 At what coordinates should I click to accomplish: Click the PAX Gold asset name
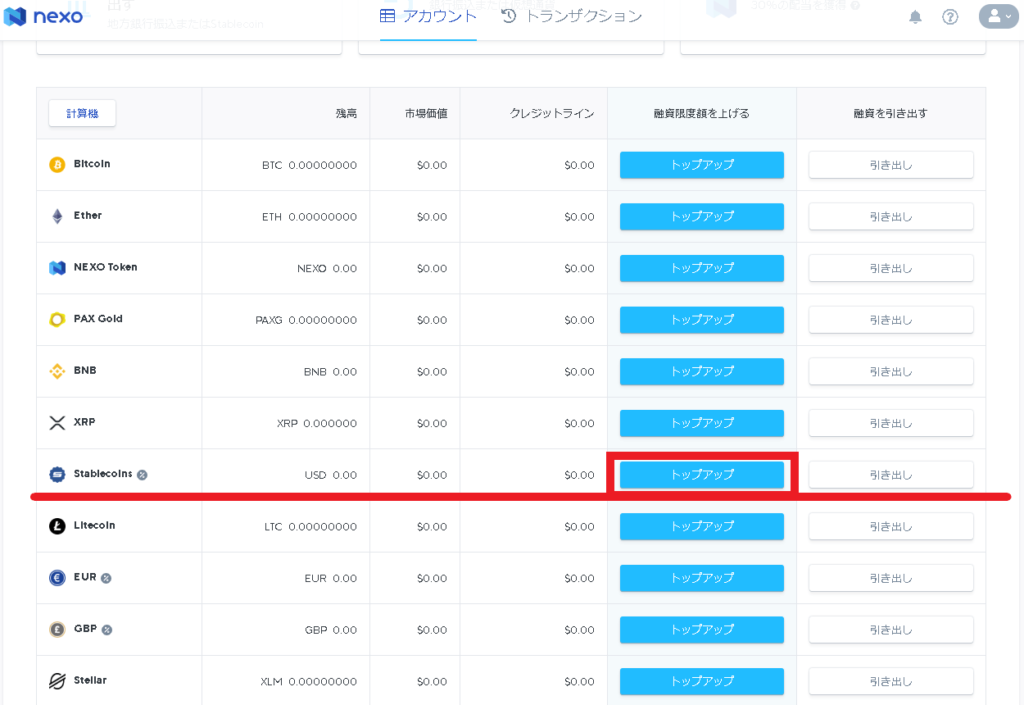pyautogui.click(x=98, y=319)
